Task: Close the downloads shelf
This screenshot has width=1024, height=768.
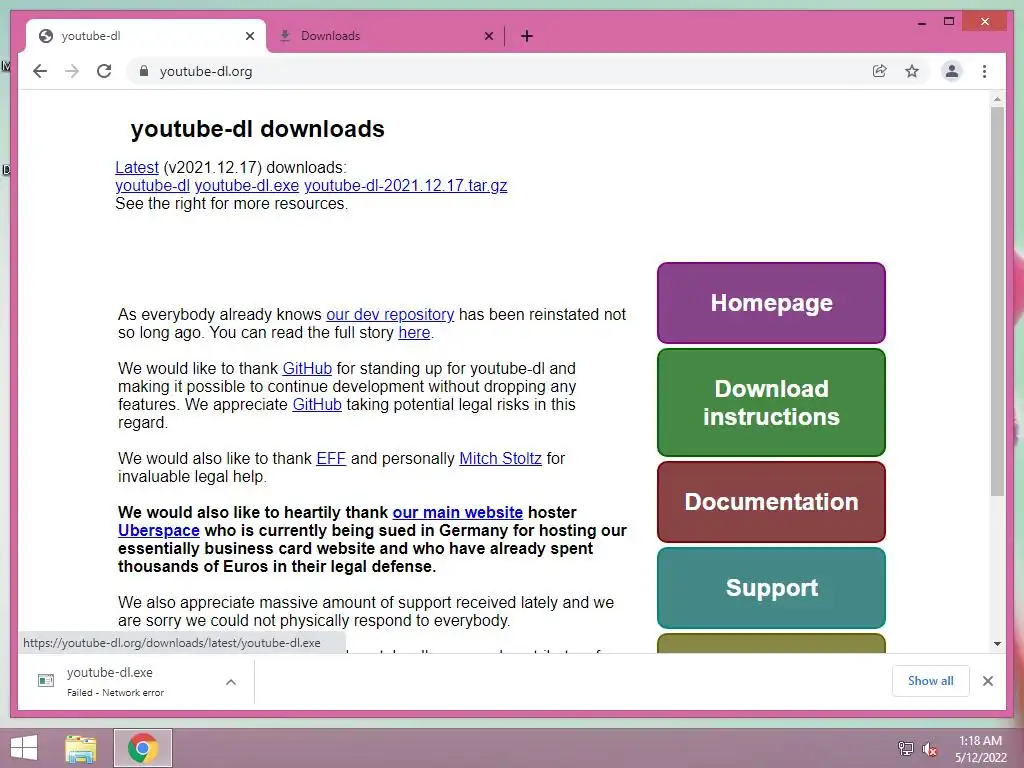Action: (987, 681)
